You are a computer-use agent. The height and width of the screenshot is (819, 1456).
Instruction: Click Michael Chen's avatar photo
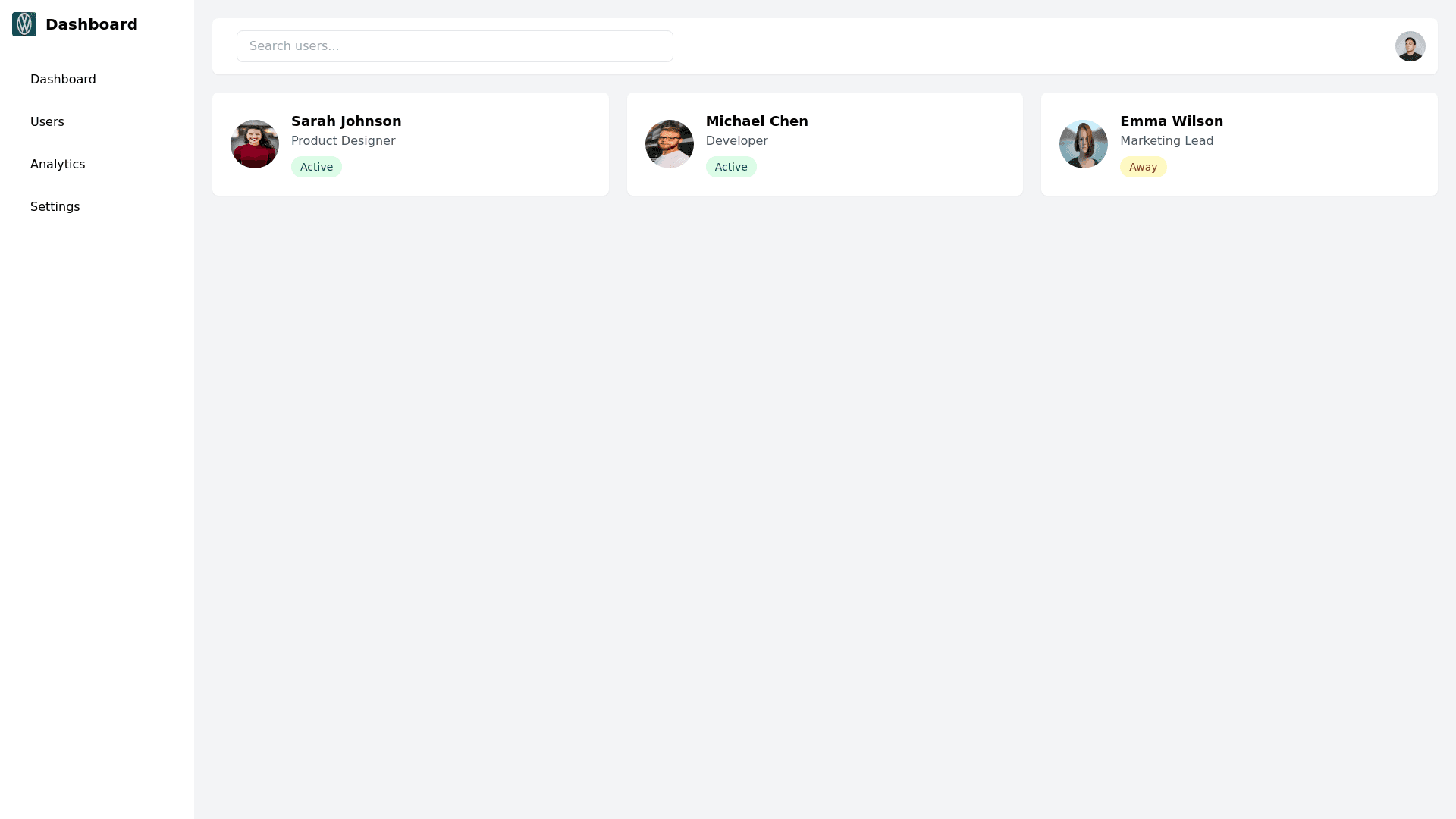(669, 144)
